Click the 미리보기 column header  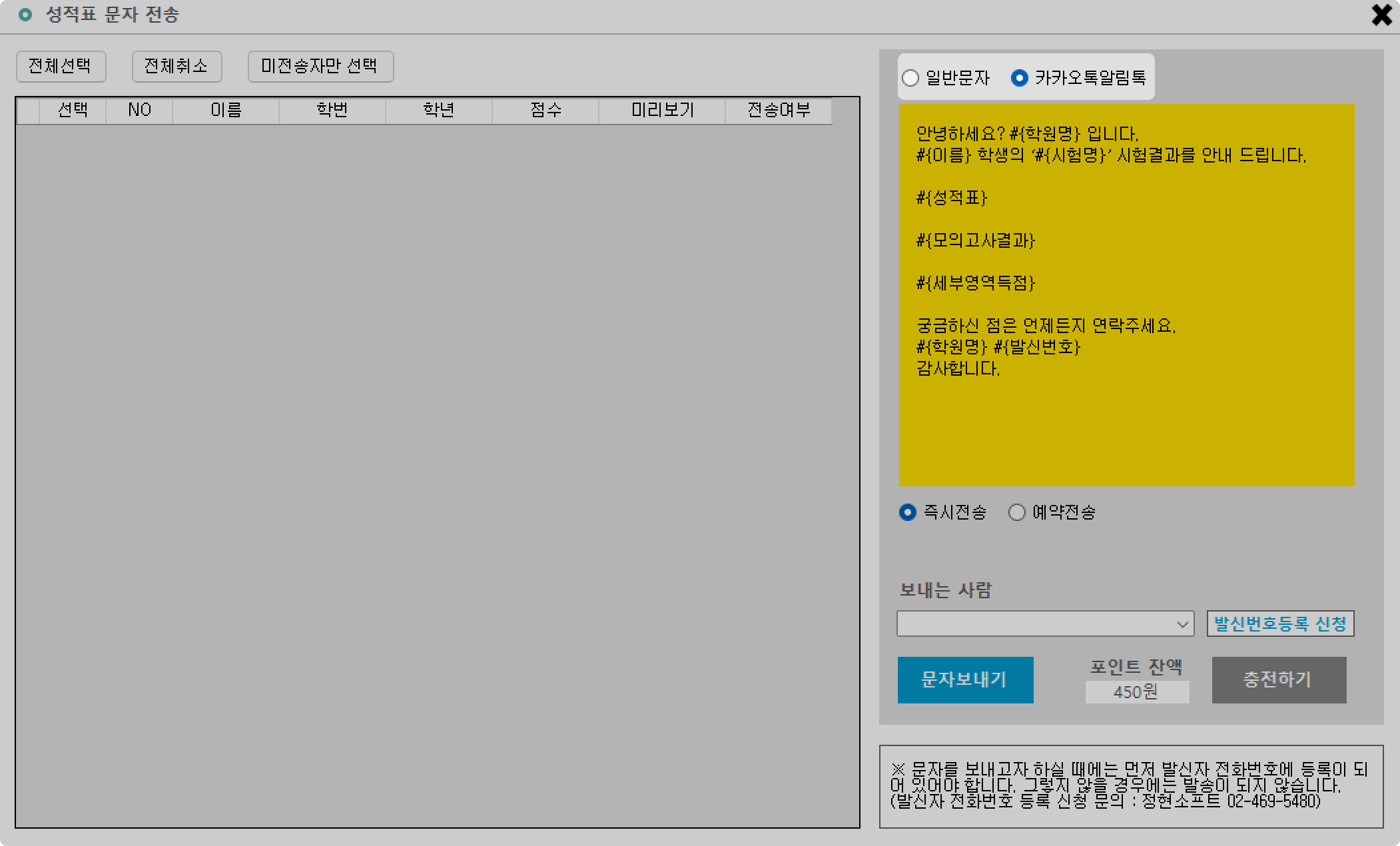tap(662, 111)
